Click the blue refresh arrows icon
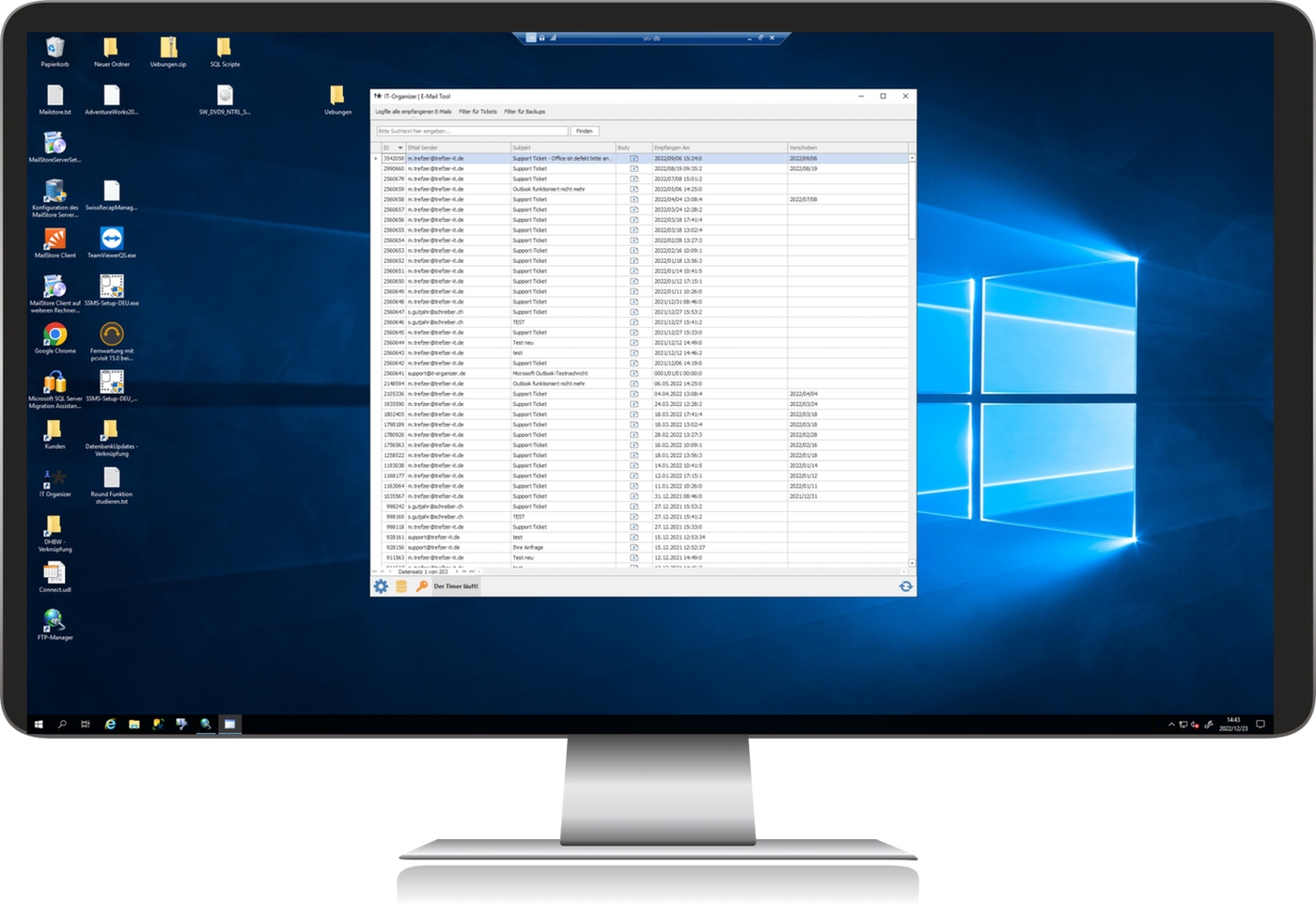Viewport: 1316px width, 905px height. (x=906, y=586)
